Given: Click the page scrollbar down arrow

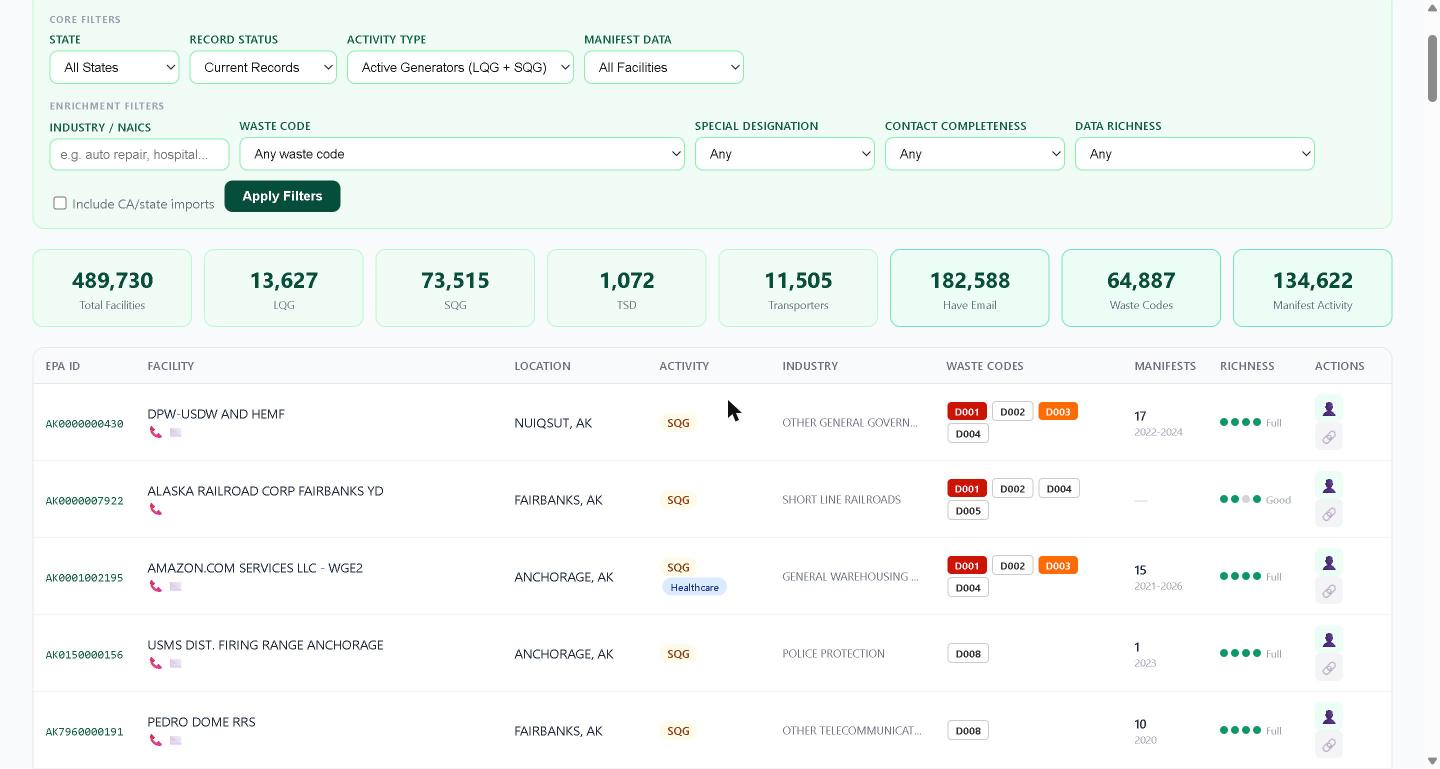Looking at the screenshot, I should tap(1432, 761).
